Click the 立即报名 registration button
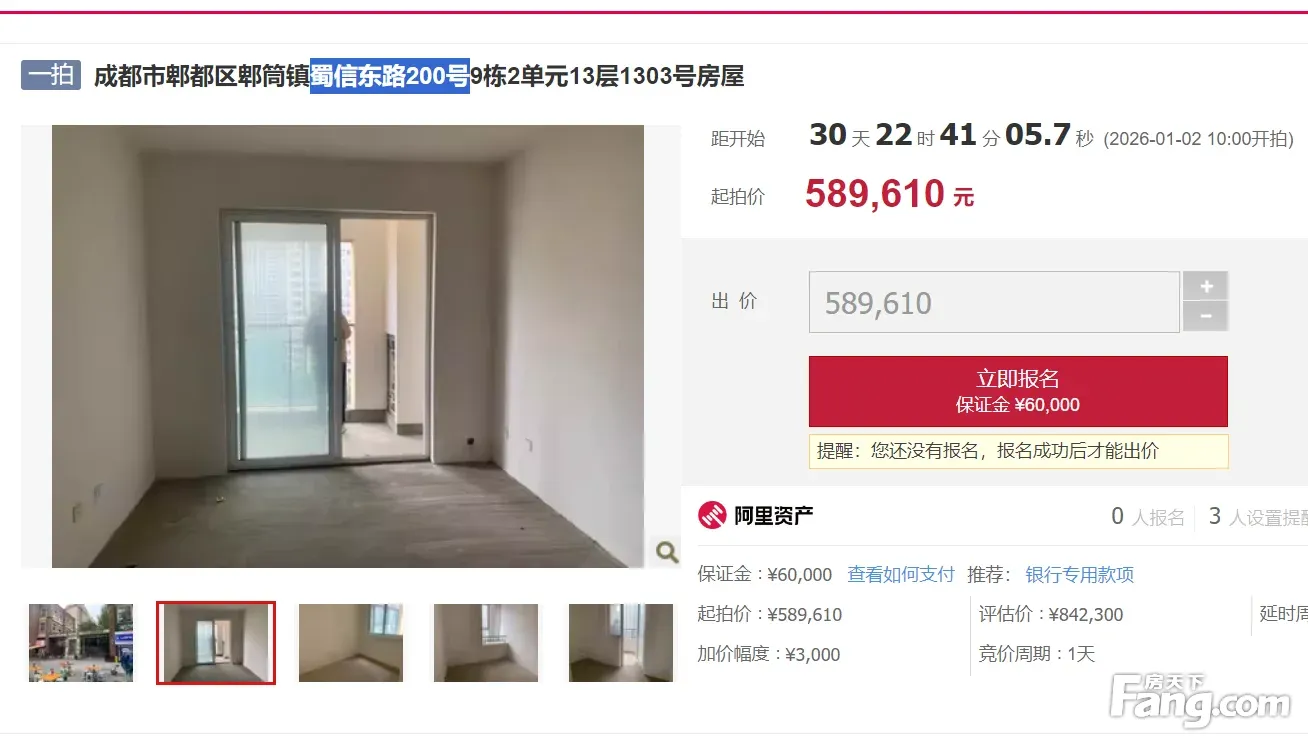 pyautogui.click(x=1018, y=392)
